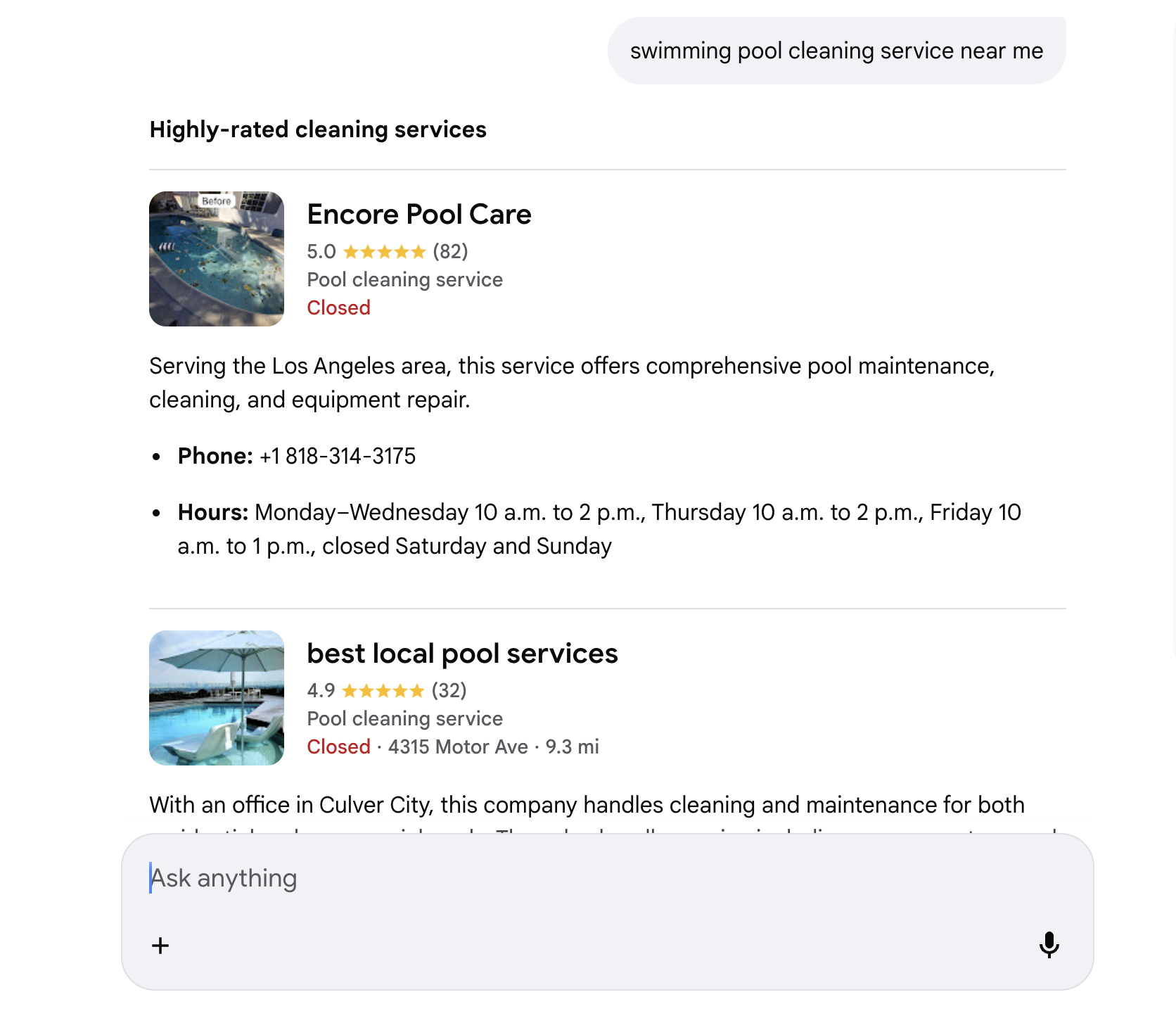Image resolution: width=1176 pixels, height=1023 pixels.
Task: Click the plus attachment icon
Action: [x=160, y=945]
